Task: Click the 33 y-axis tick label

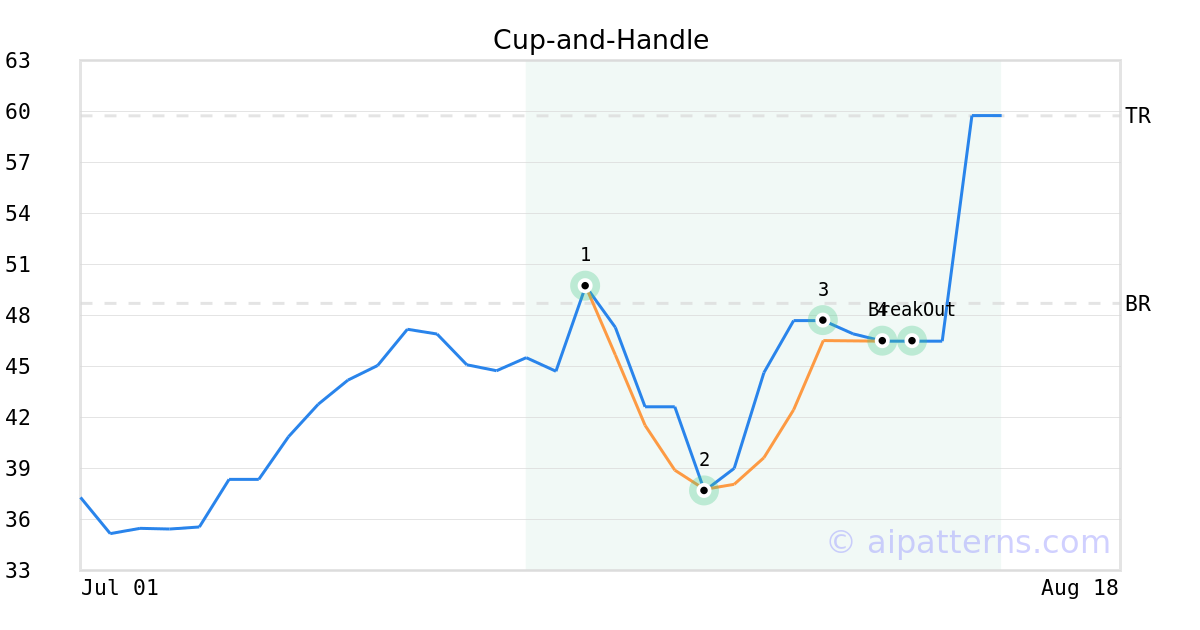Action: click(x=18, y=571)
